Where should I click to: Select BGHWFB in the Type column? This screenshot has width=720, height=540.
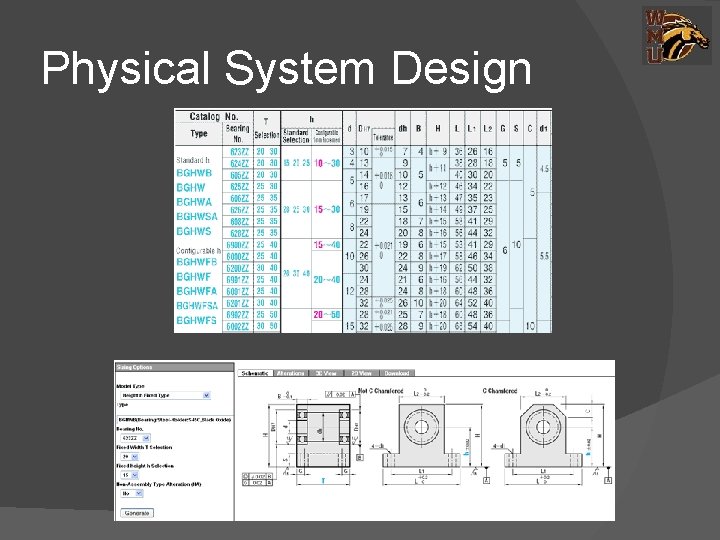197,262
